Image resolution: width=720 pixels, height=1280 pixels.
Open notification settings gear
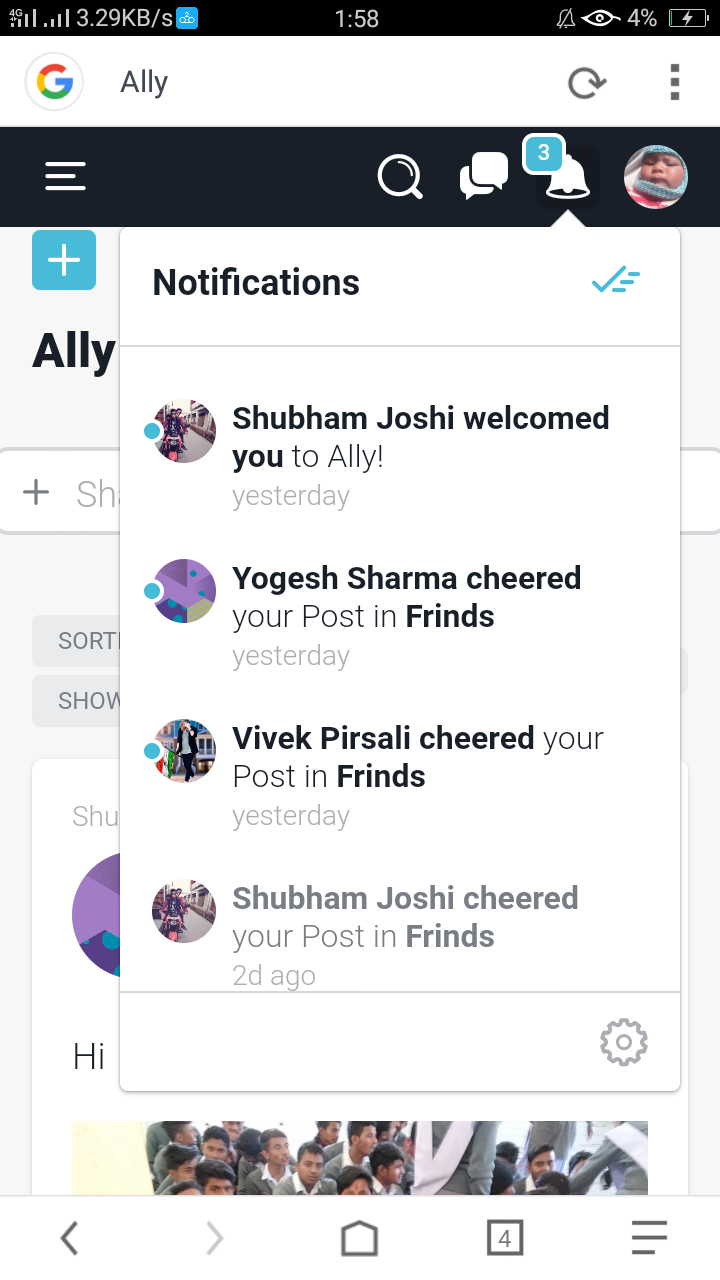(x=623, y=1043)
